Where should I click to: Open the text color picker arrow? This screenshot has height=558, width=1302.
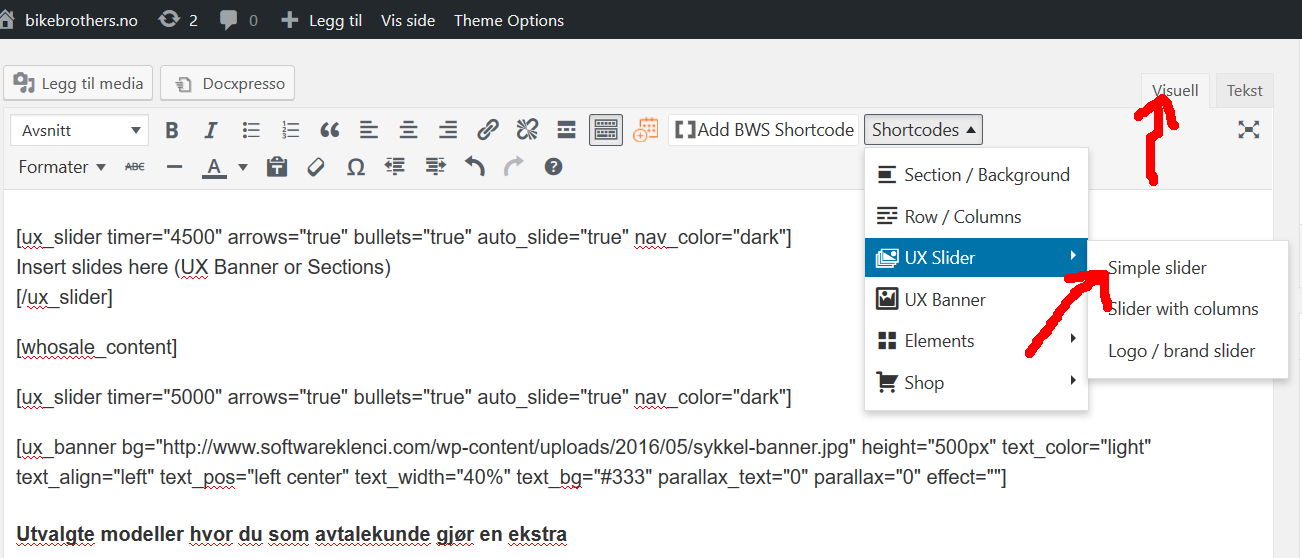[242, 167]
